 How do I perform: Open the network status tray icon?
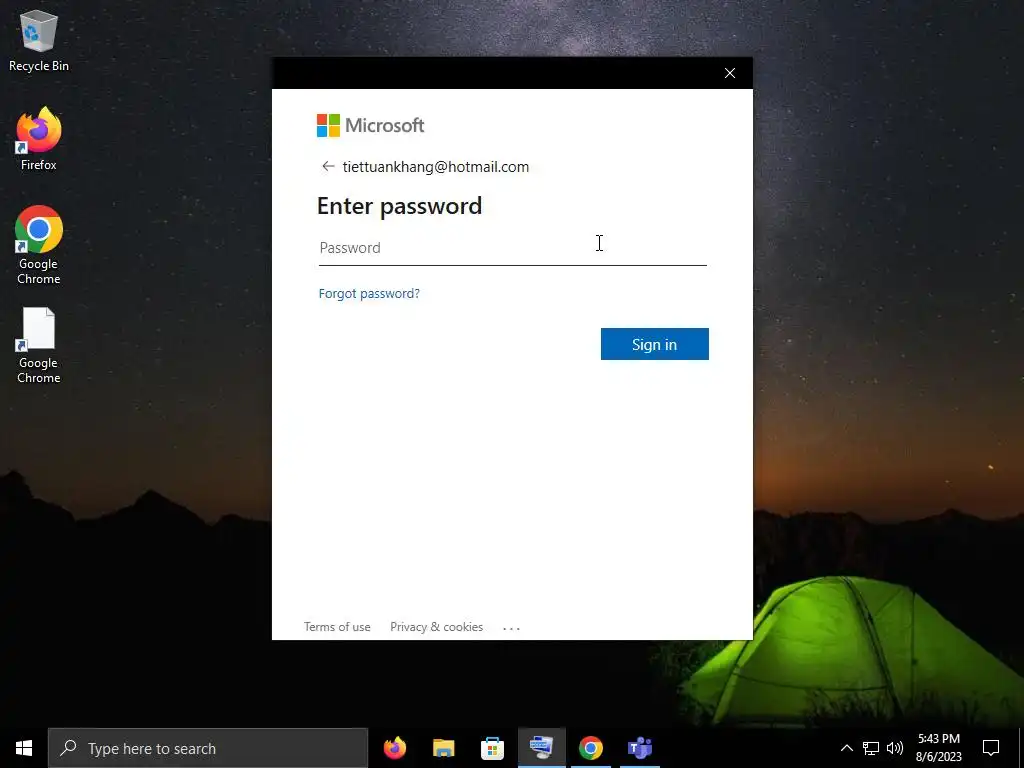(x=871, y=748)
